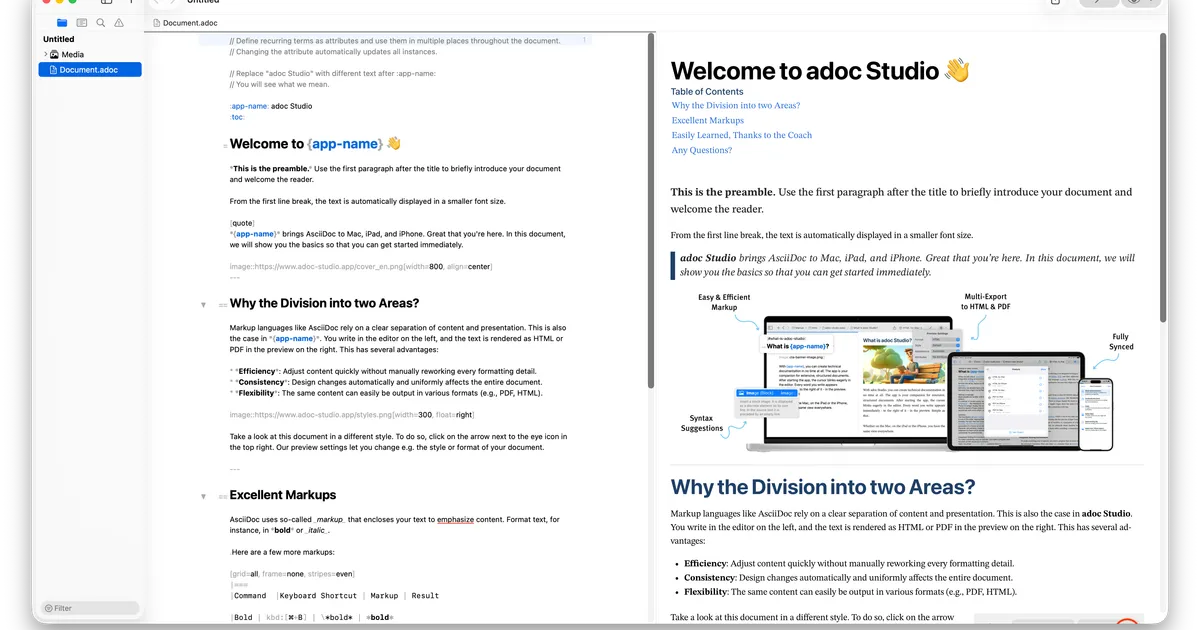
Task: Open 'Any Questions?' table of contents link
Action: (702, 150)
